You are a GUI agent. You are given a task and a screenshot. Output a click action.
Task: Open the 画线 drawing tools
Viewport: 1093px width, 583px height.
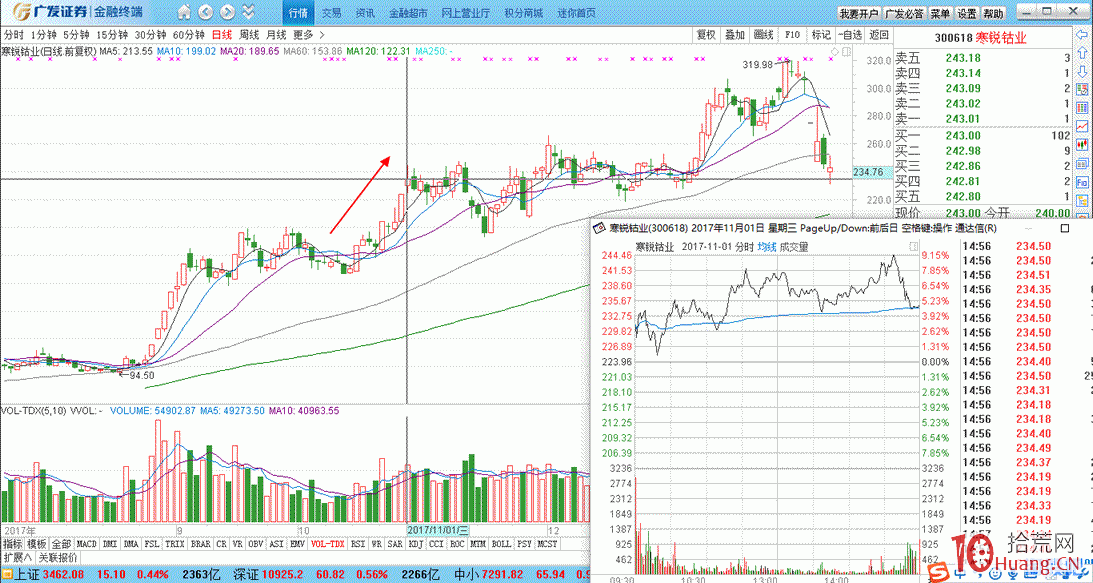763,34
